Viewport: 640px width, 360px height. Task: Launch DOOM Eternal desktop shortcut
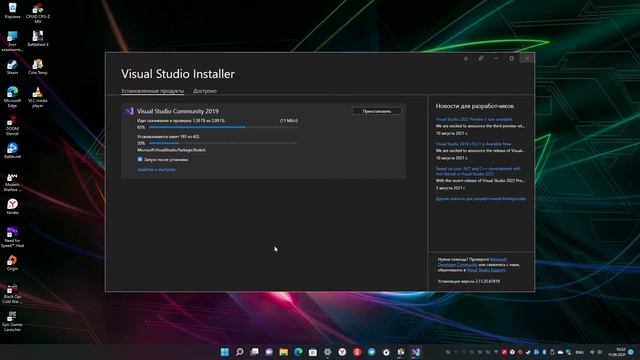click(12, 125)
